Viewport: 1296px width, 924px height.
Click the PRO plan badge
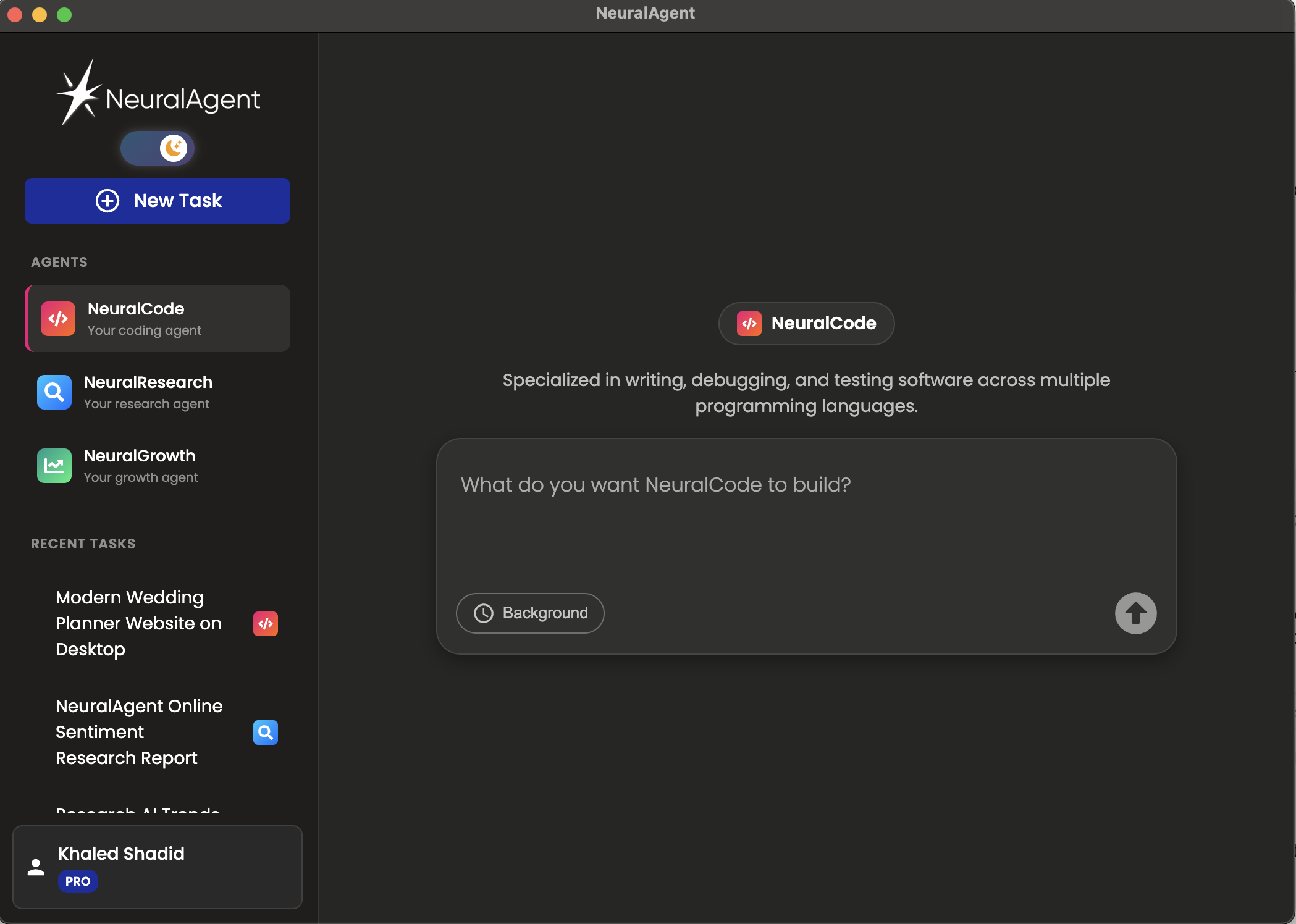tap(78, 881)
